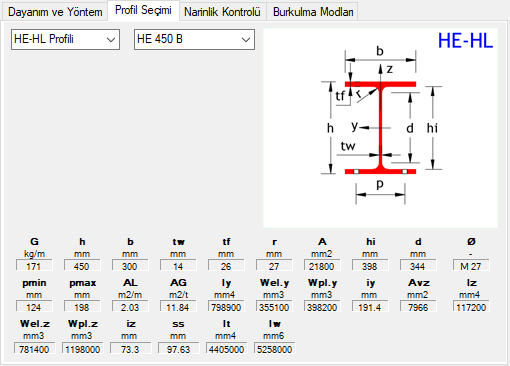Viewport: 510px width, 366px height.
Task: Click the It field showing 4405000
Action: click(226, 348)
